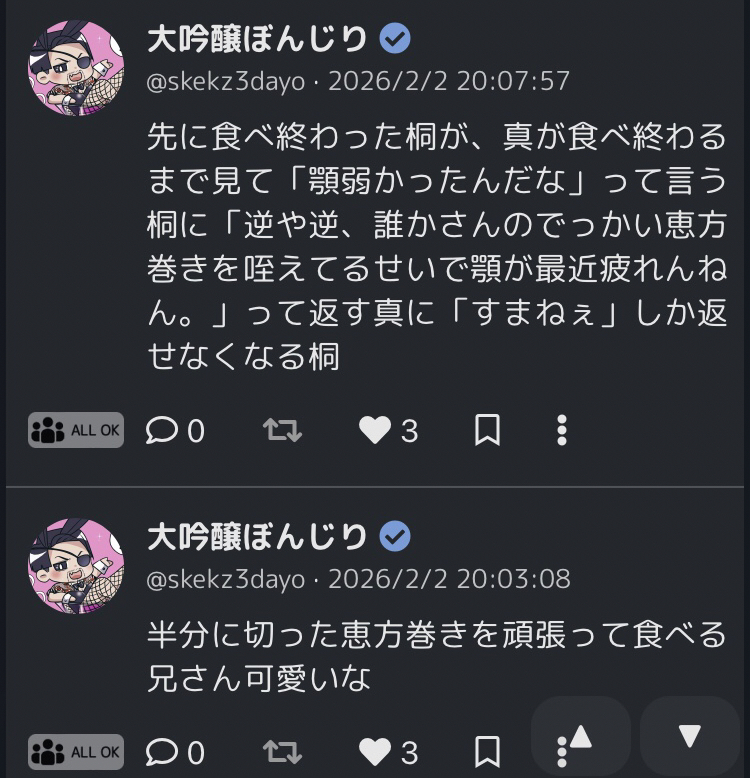Bookmark the 20:03:08 post
This screenshot has height=778, width=750.
(487, 752)
